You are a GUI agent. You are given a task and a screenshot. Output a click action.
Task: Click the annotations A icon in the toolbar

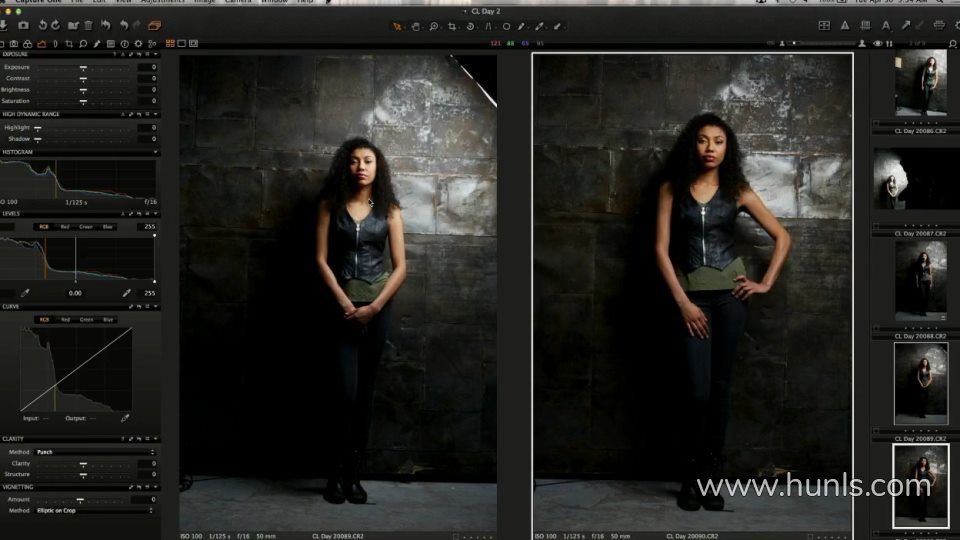click(x=886, y=26)
